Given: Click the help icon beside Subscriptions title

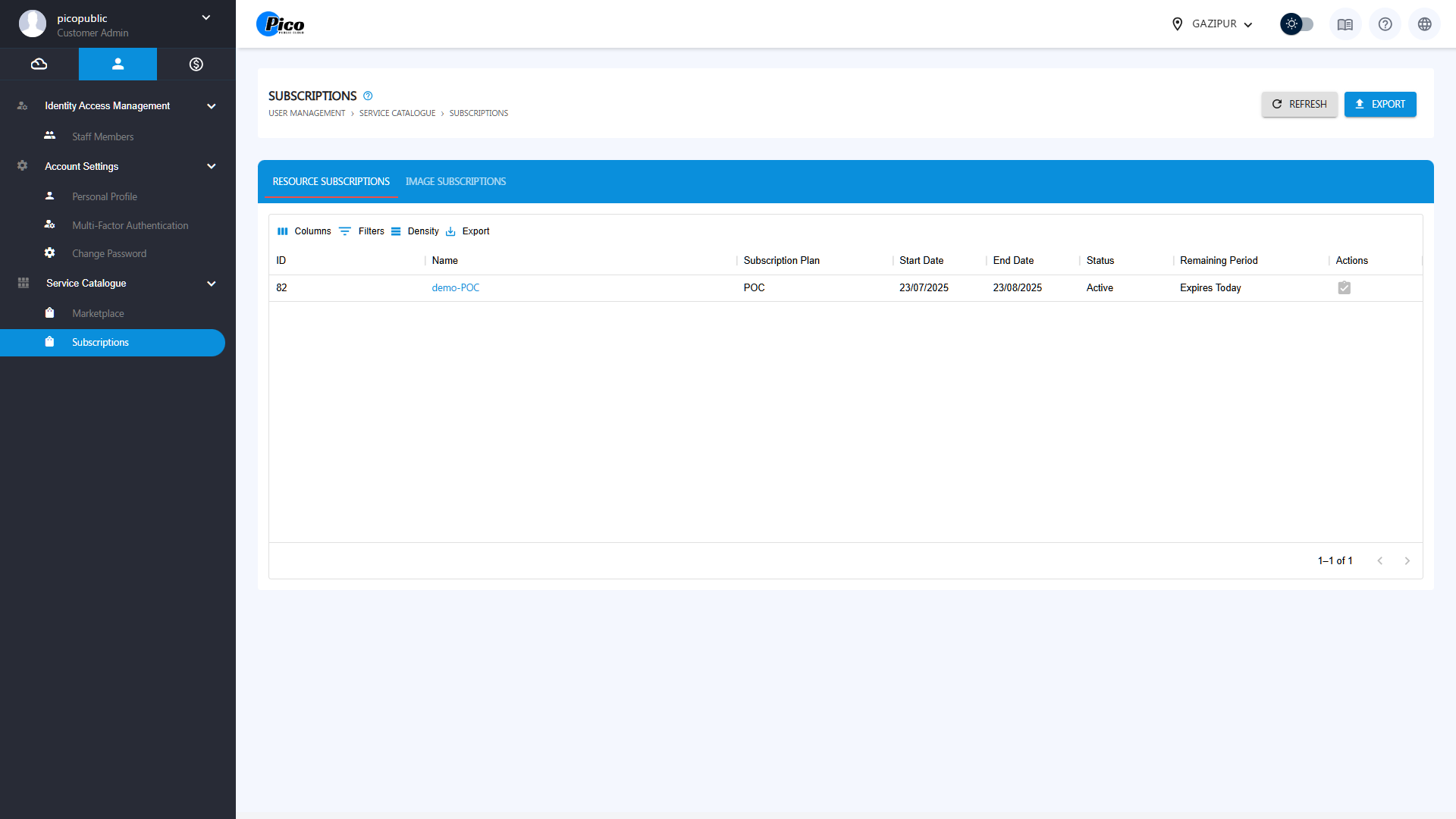Looking at the screenshot, I should point(368,96).
